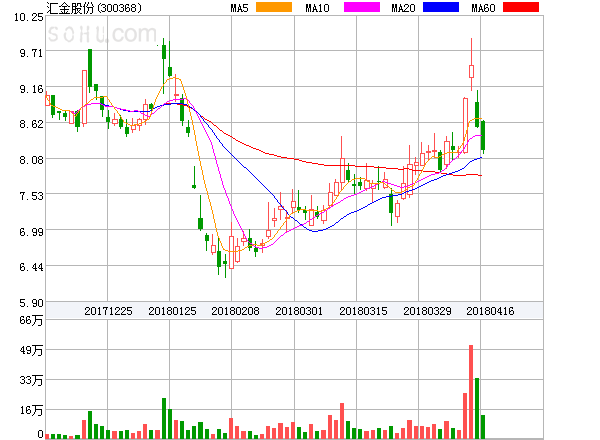Image resolution: width=600 pixels, height=440 pixels.
Task: Click the 7.53 price axis label
Action: (x=31, y=196)
